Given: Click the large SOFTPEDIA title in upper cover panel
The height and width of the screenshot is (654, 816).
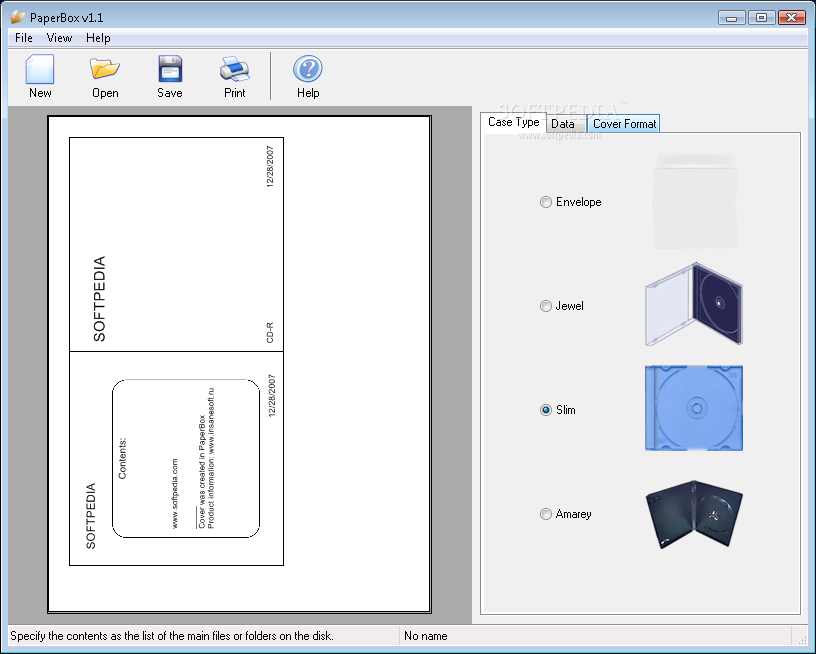Looking at the screenshot, I should click(99, 299).
